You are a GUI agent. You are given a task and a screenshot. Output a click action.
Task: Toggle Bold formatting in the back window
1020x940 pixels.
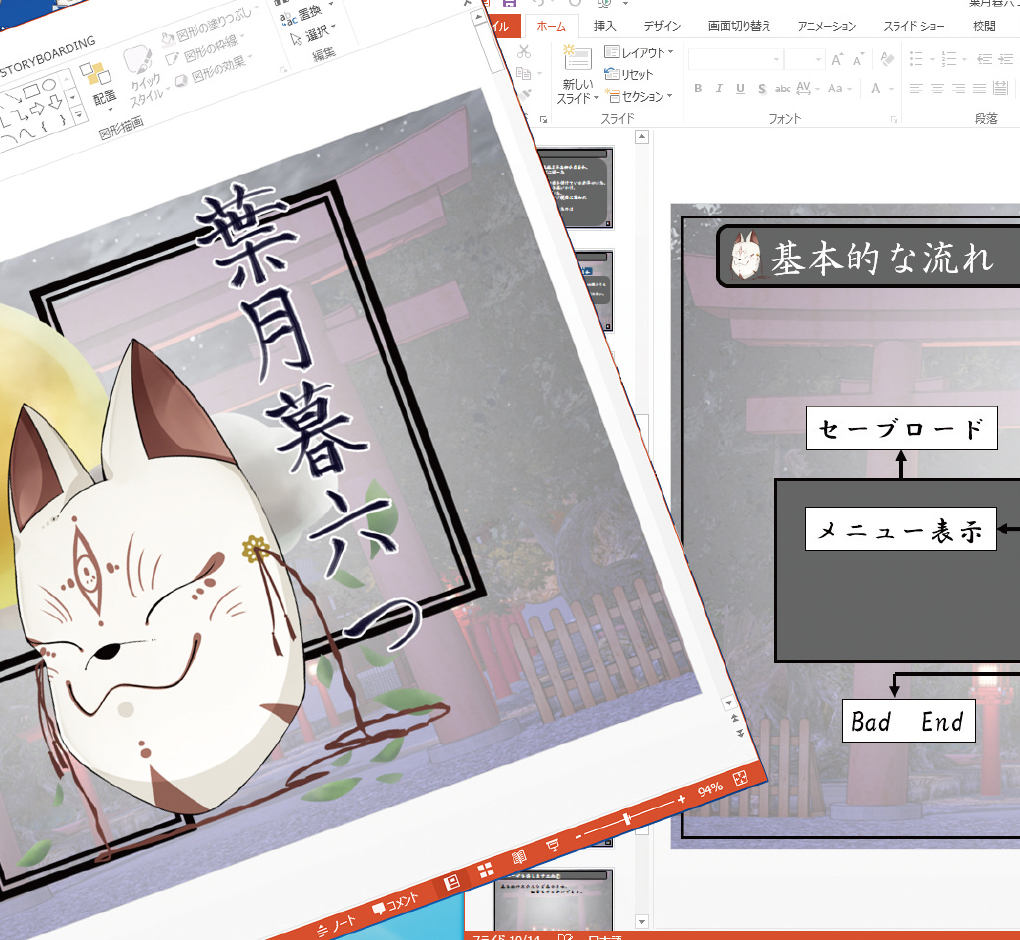coord(698,88)
